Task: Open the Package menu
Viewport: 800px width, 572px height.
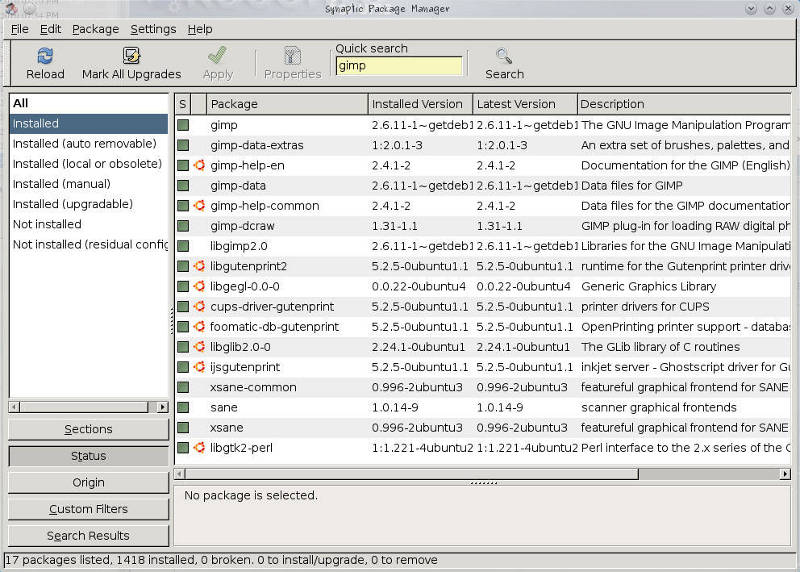Action: pos(95,29)
